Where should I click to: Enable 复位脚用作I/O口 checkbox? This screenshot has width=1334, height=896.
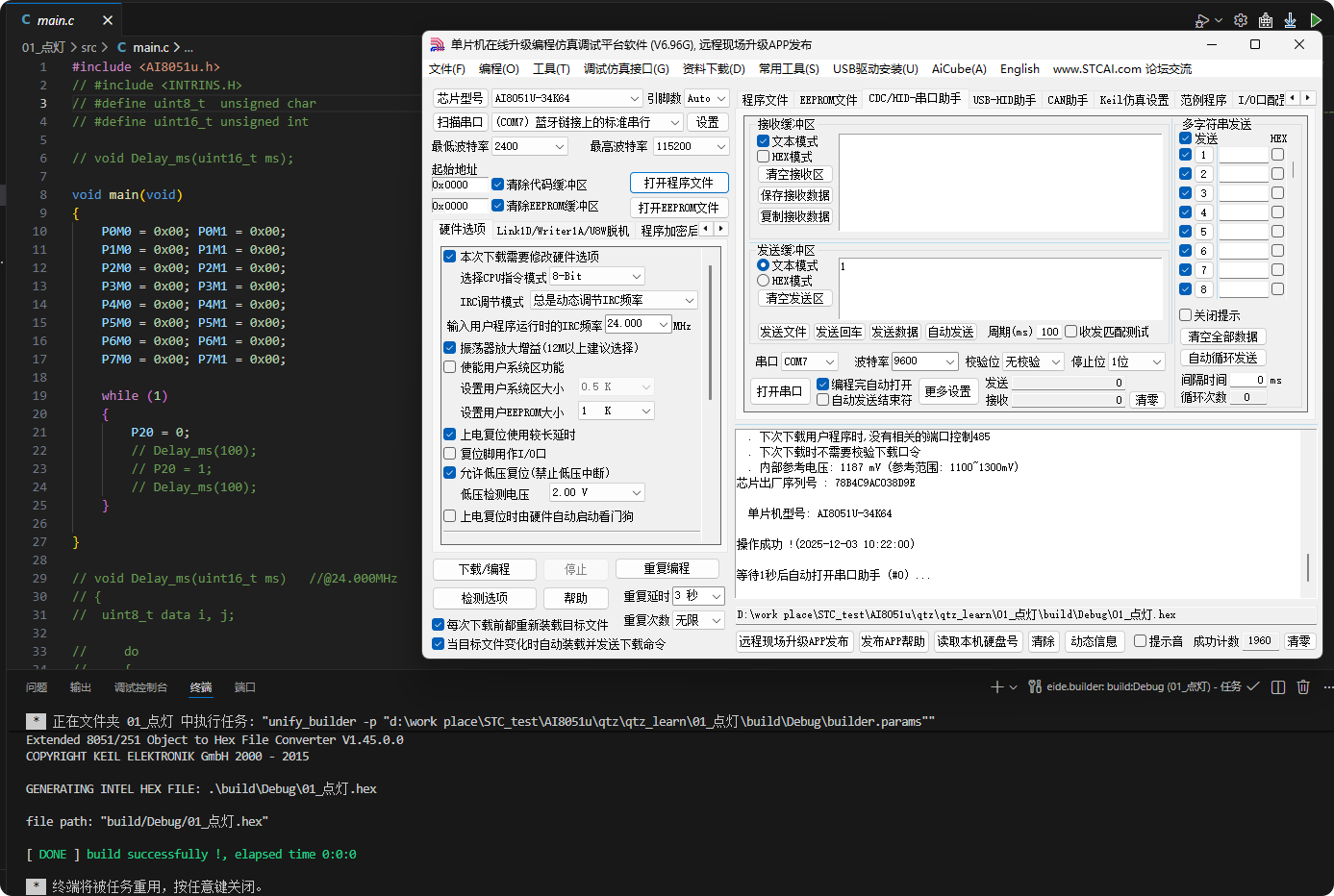449,454
